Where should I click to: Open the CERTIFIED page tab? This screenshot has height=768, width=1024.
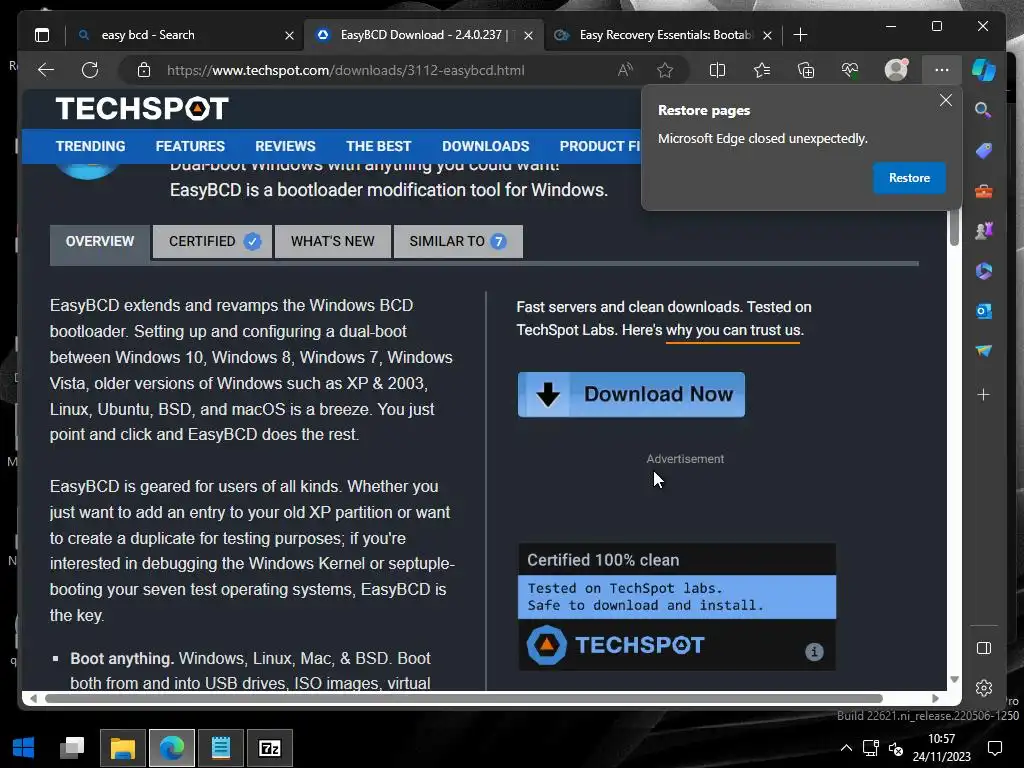212,242
